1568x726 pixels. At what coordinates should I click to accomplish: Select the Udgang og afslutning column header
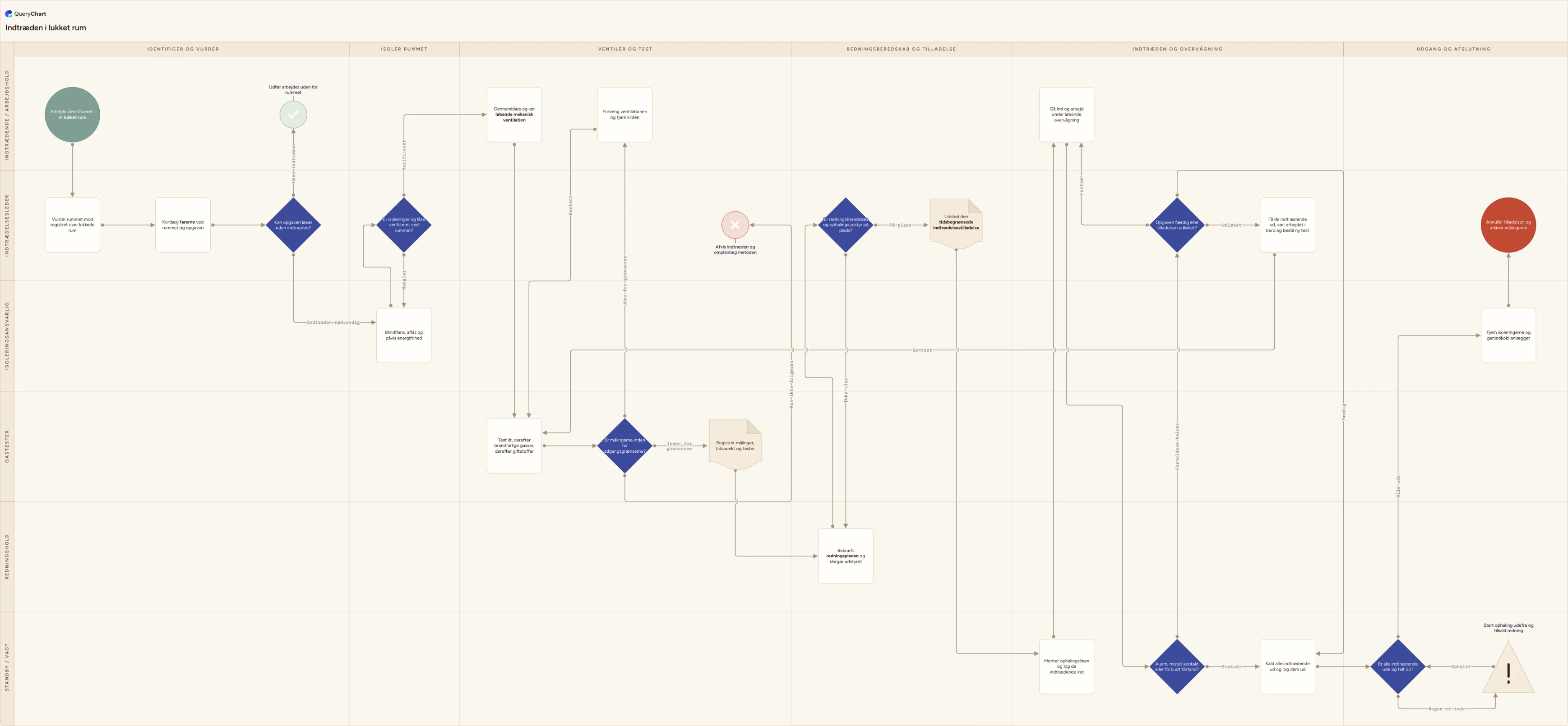point(1453,49)
